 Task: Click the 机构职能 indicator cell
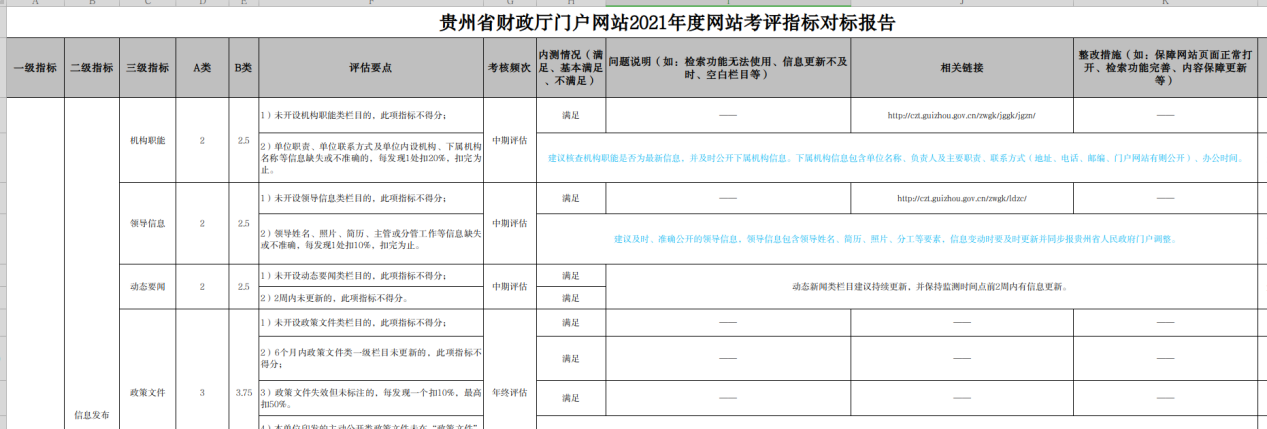(x=147, y=140)
